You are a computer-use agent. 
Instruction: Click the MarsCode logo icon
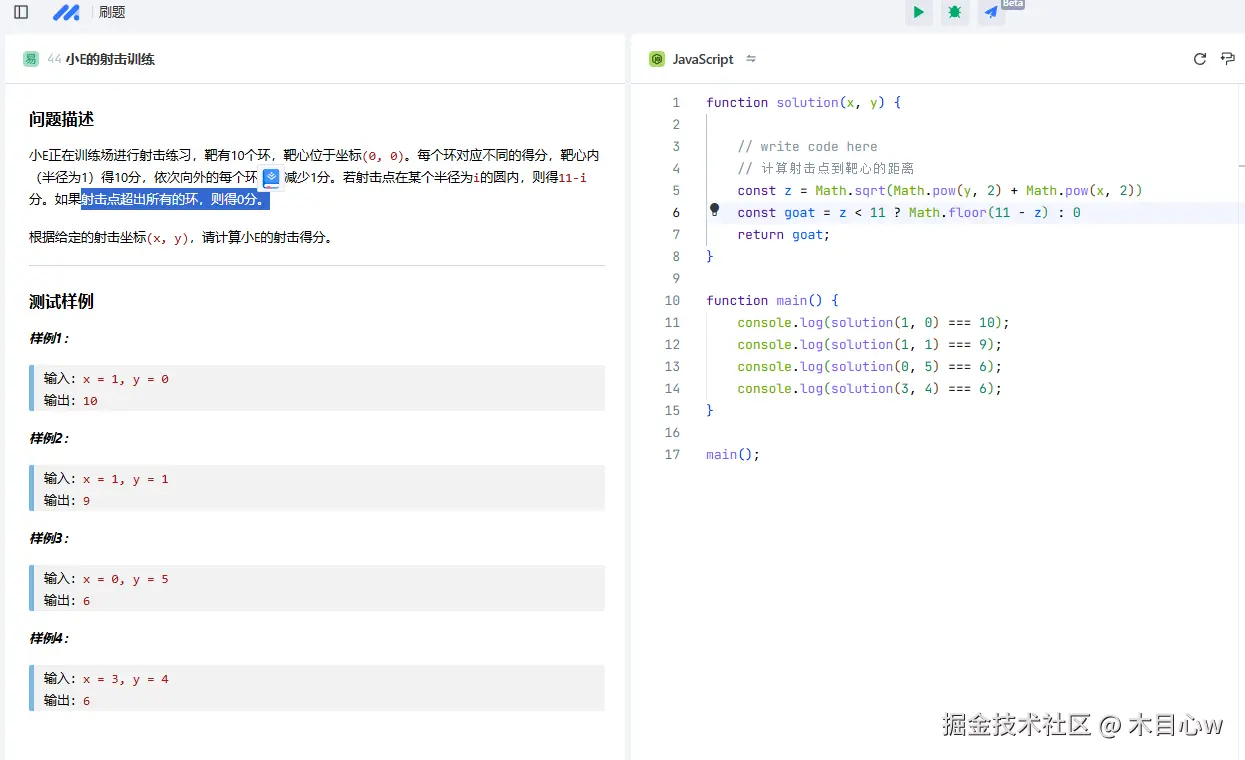(x=66, y=12)
